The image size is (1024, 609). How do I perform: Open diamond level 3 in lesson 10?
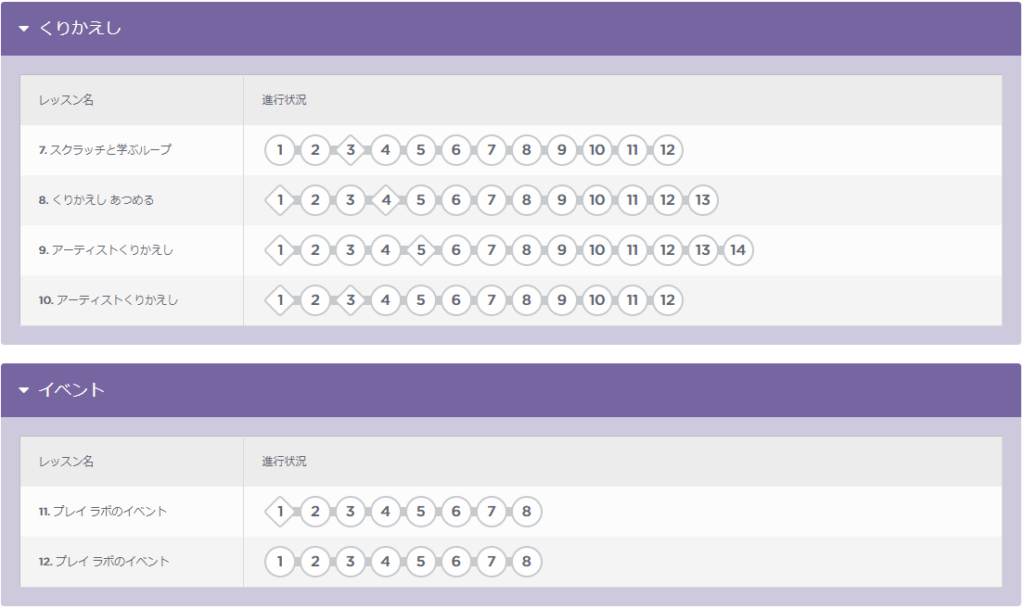[x=351, y=300]
